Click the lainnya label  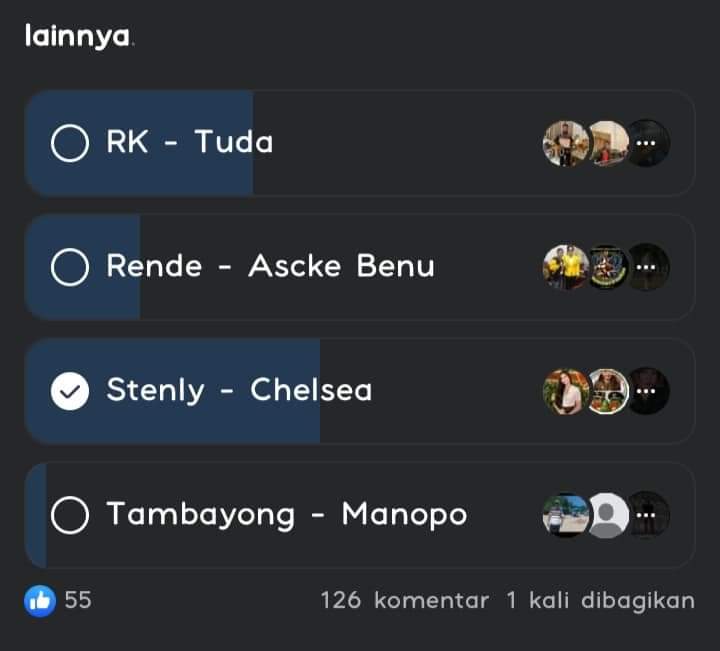pyautogui.click(x=78, y=36)
